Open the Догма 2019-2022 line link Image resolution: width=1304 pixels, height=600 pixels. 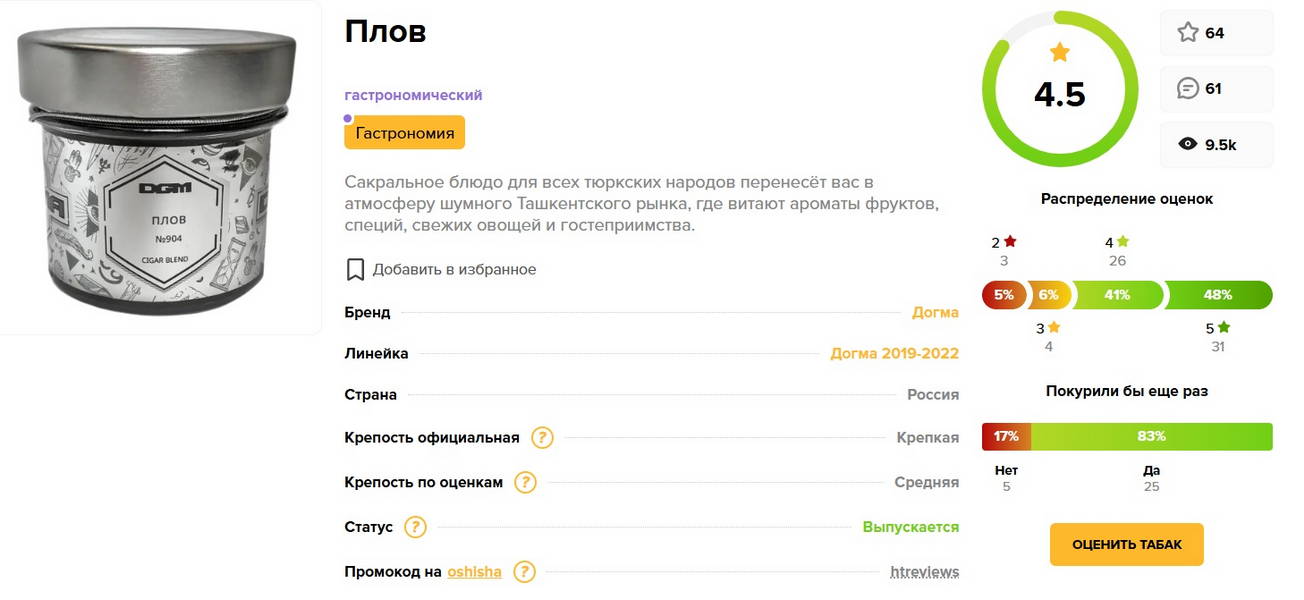pyautogui.click(x=895, y=353)
